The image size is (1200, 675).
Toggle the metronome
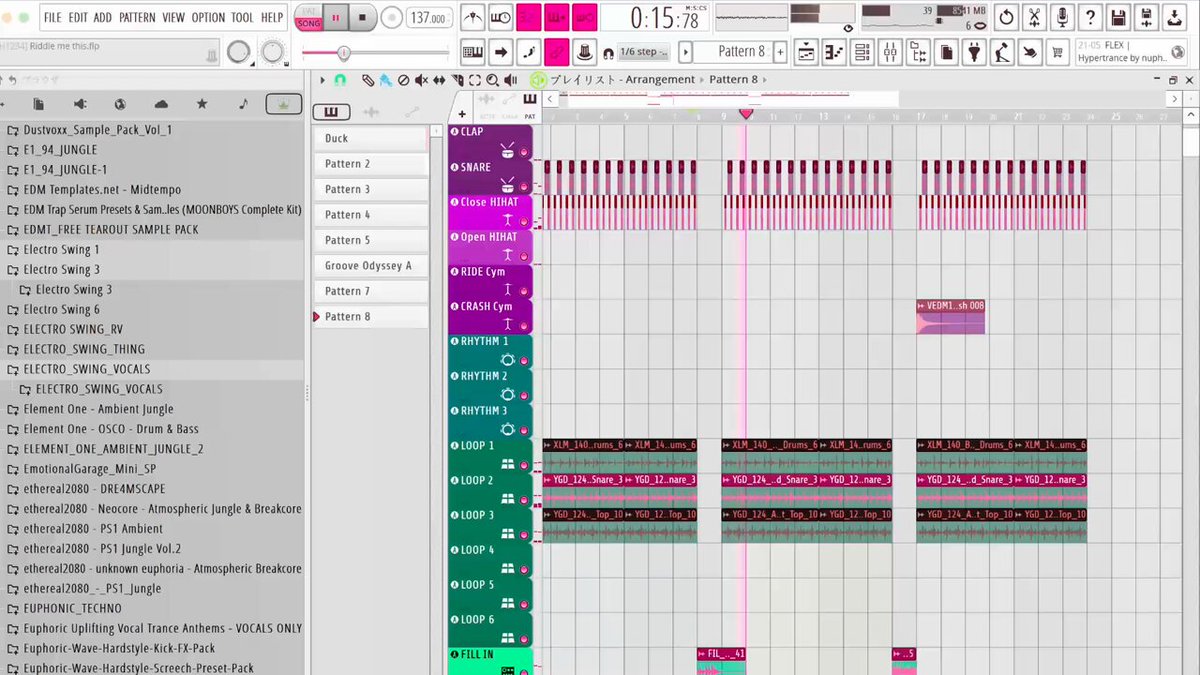click(x=472, y=17)
